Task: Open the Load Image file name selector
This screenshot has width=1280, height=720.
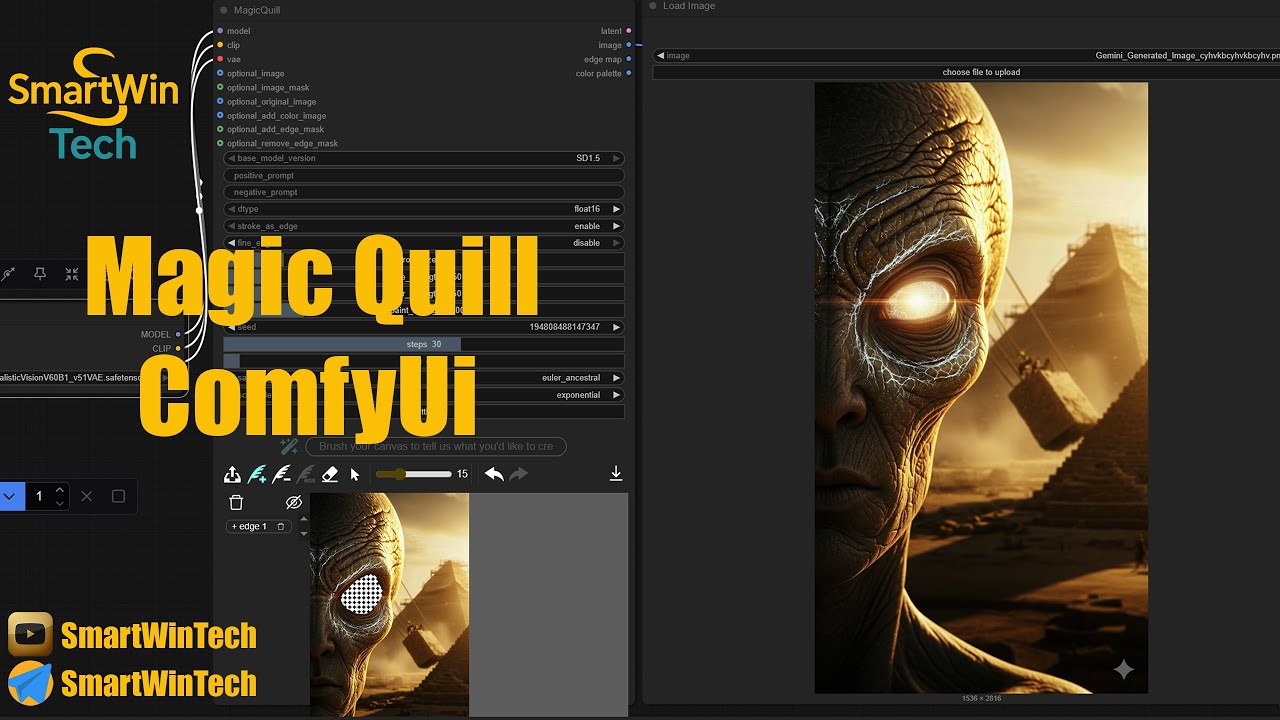Action: pyautogui.click(x=966, y=55)
